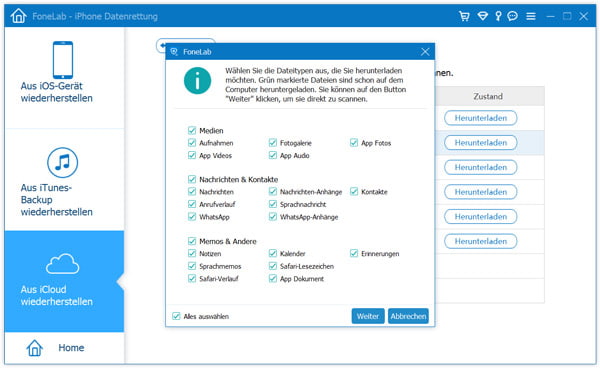The width and height of the screenshot is (600, 368).
Task: Toggle the Notizen checkbox
Action: click(192, 253)
